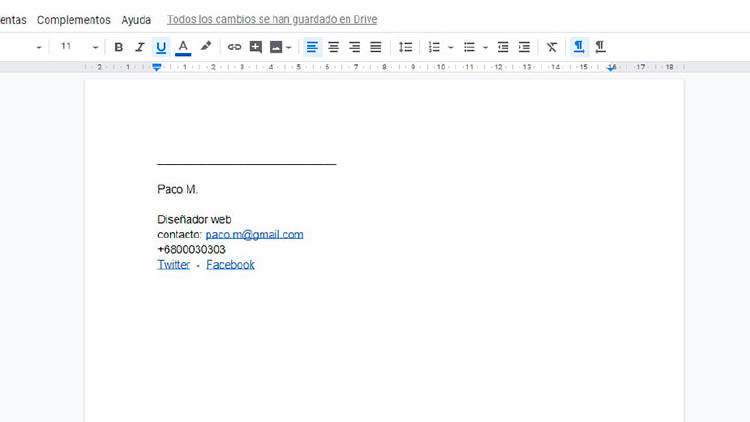Screen dimensions: 750x422
Task: Insert a link with the chain icon
Action: (x=235, y=47)
